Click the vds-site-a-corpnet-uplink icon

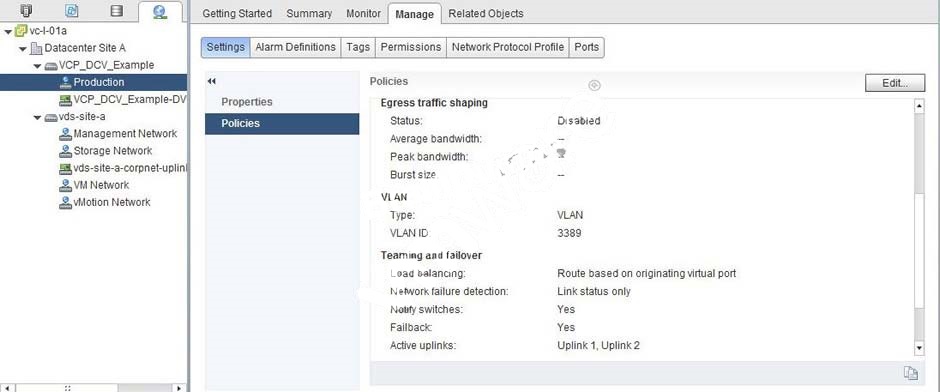(65, 168)
